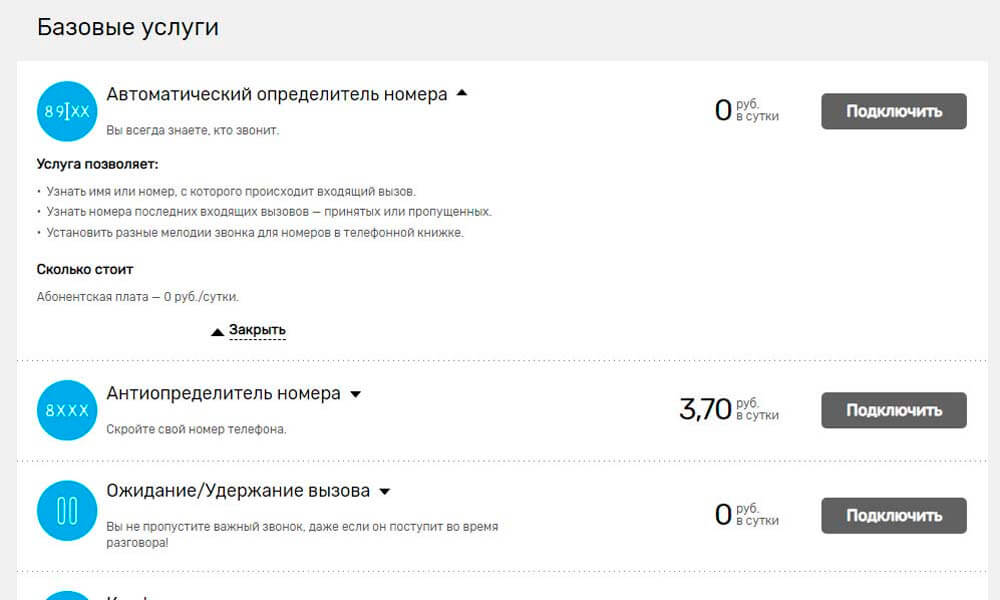
Task: Click the caller ID 89XX round icon
Action: click(x=67, y=112)
